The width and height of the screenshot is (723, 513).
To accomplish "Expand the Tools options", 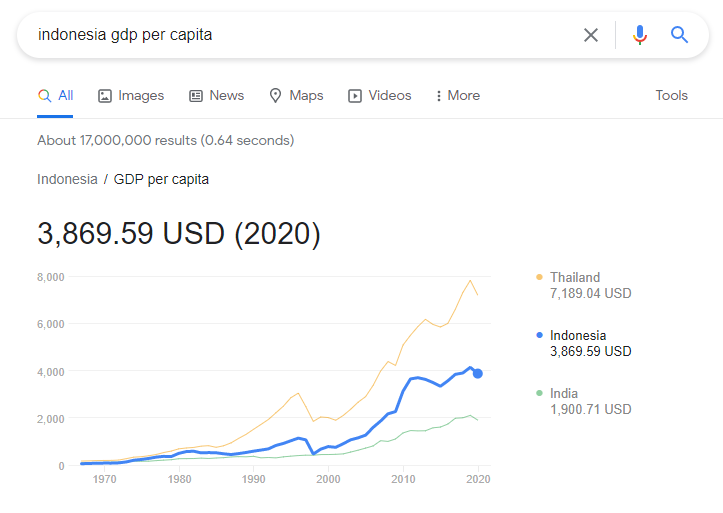I will coord(671,96).
